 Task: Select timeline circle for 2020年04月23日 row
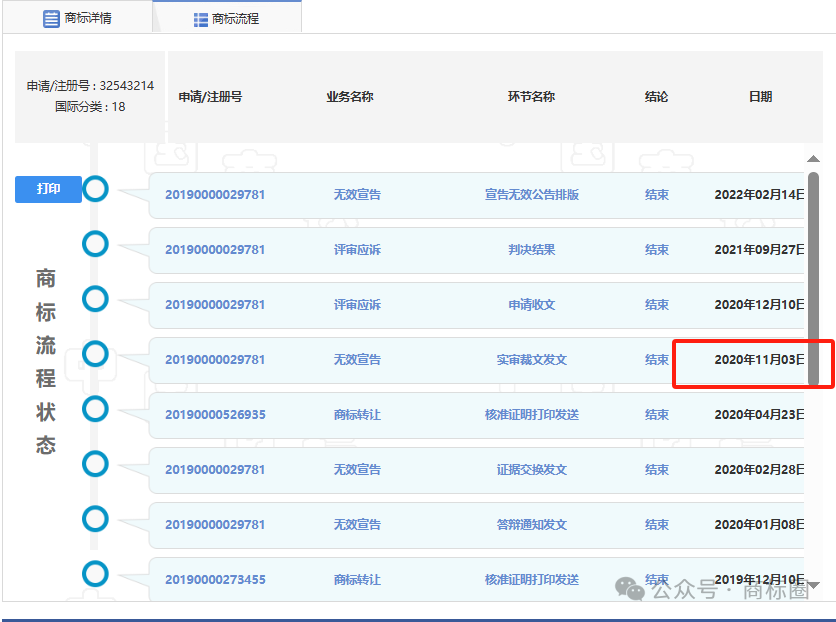(95, 409)
